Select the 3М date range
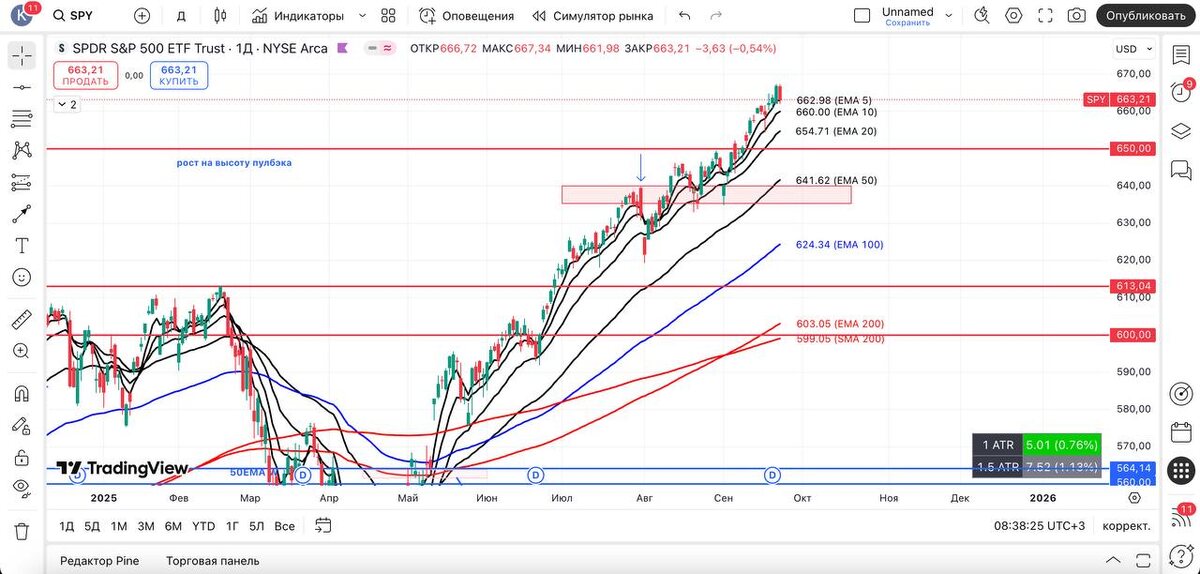1200x574 pixels. click(146, 525)
